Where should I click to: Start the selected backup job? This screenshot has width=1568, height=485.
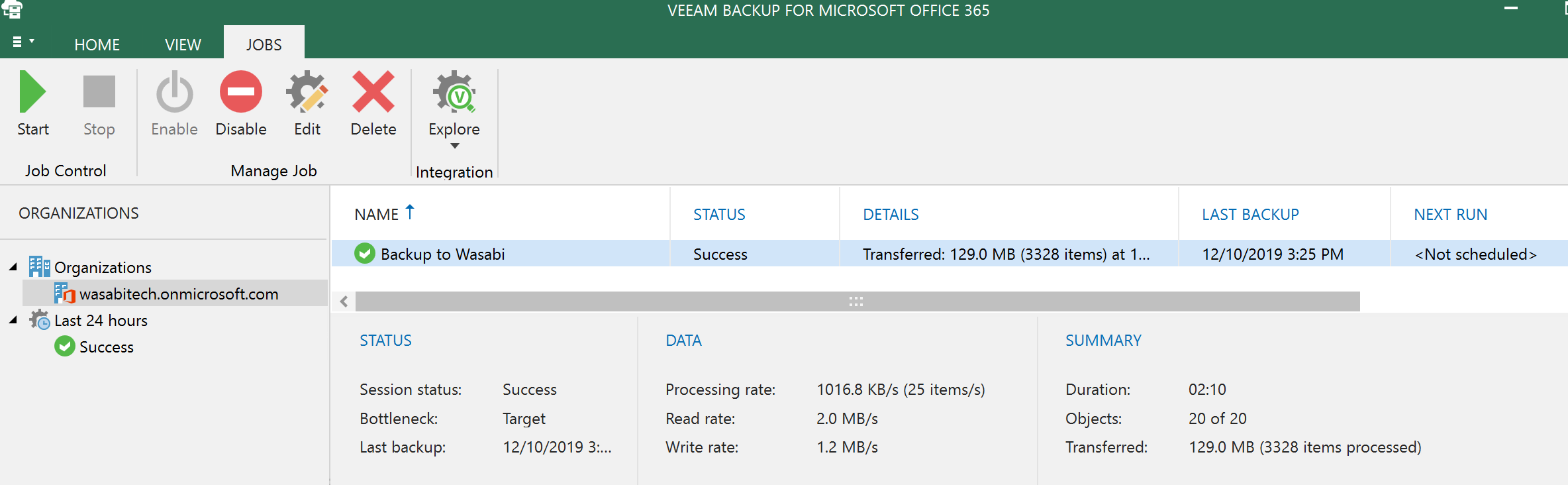32,103
